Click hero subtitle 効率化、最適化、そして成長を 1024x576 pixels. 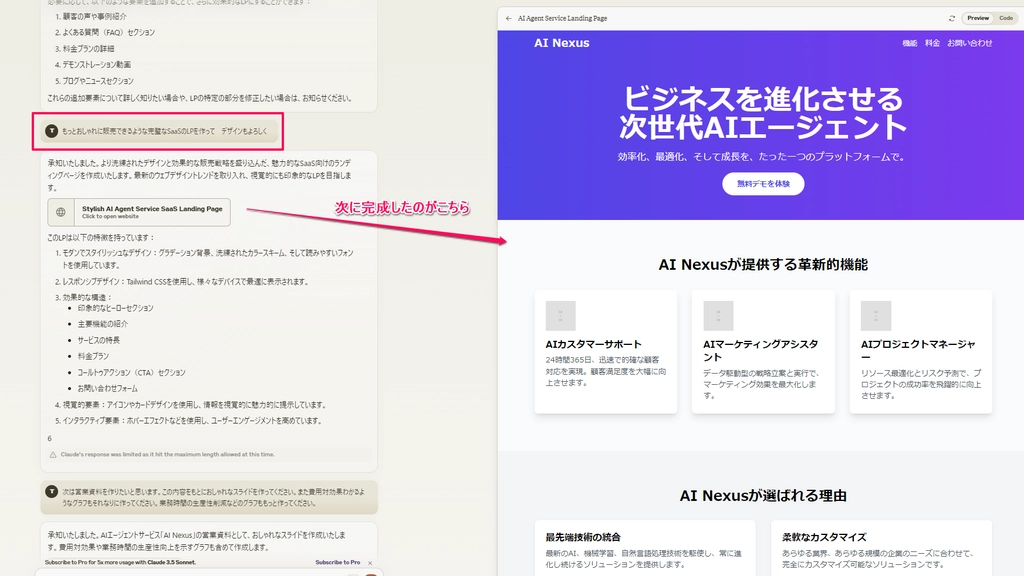point(761,157)
